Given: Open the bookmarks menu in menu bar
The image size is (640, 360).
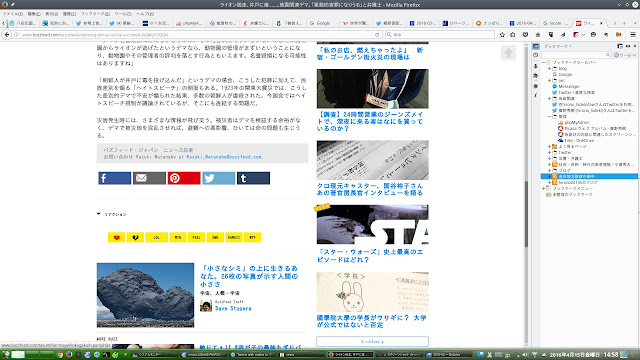Looking at the screenshot, I should (x=95, y=14).
